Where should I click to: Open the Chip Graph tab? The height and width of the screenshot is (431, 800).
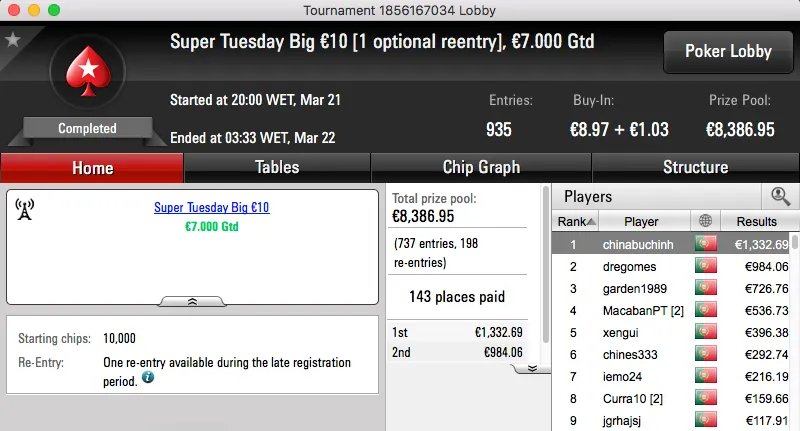point(481,167)
